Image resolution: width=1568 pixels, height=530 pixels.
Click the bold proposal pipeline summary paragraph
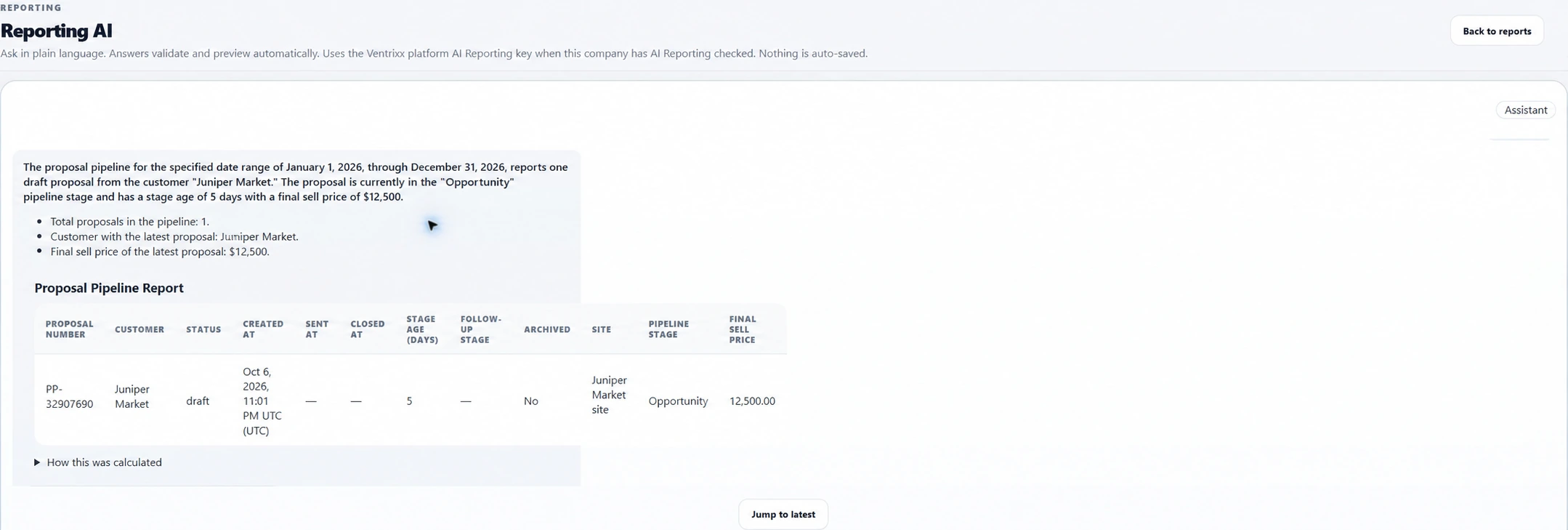click(296, 182)
